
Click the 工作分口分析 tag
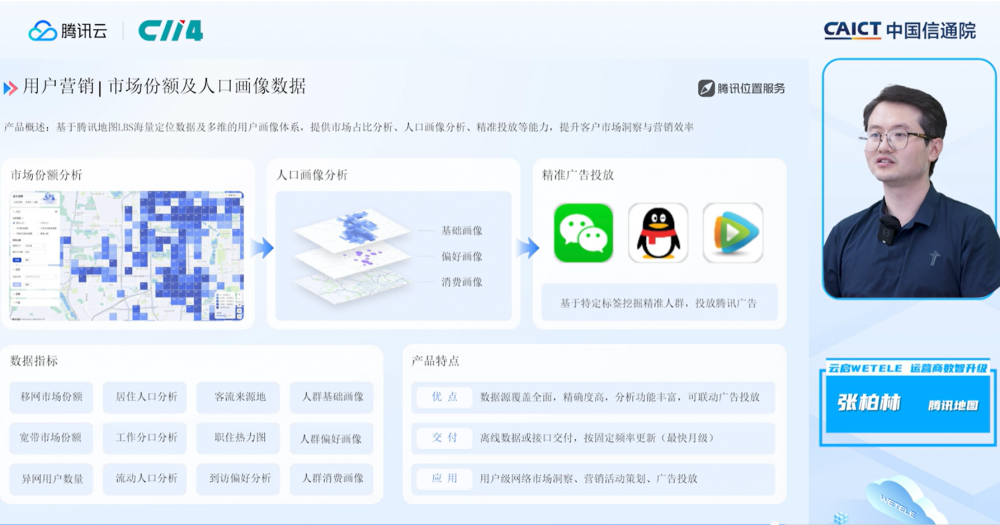[145, 438]
